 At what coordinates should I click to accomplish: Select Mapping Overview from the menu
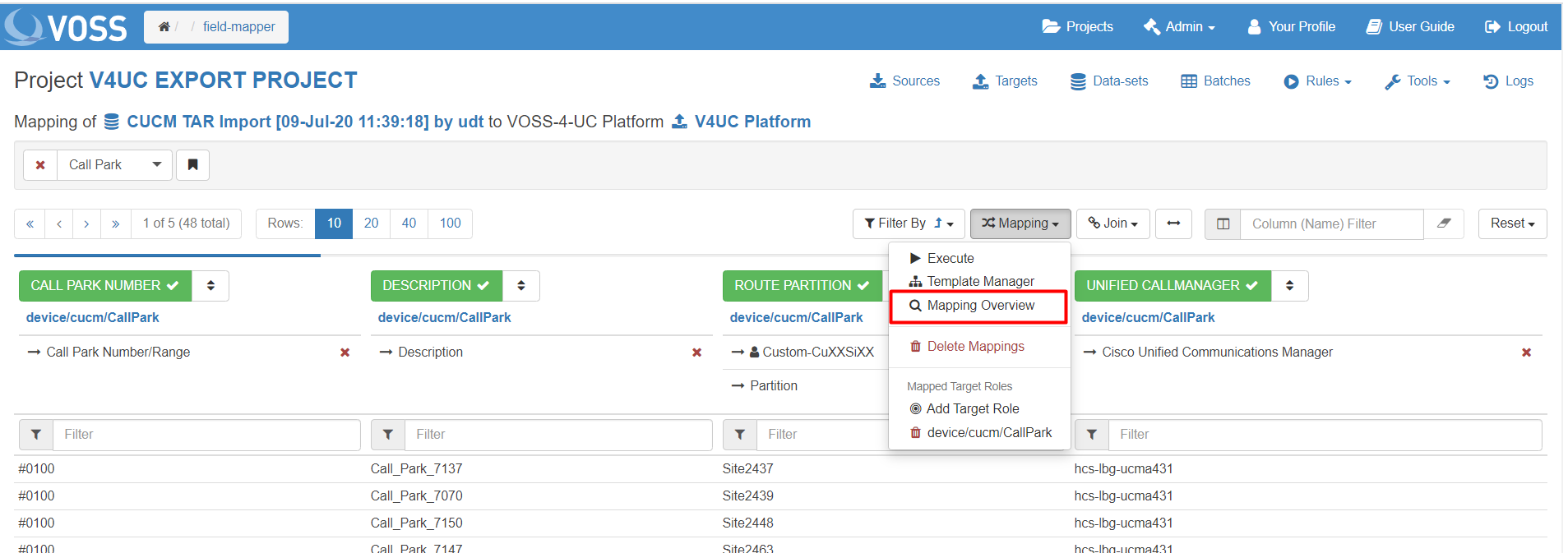click(979, 306)
